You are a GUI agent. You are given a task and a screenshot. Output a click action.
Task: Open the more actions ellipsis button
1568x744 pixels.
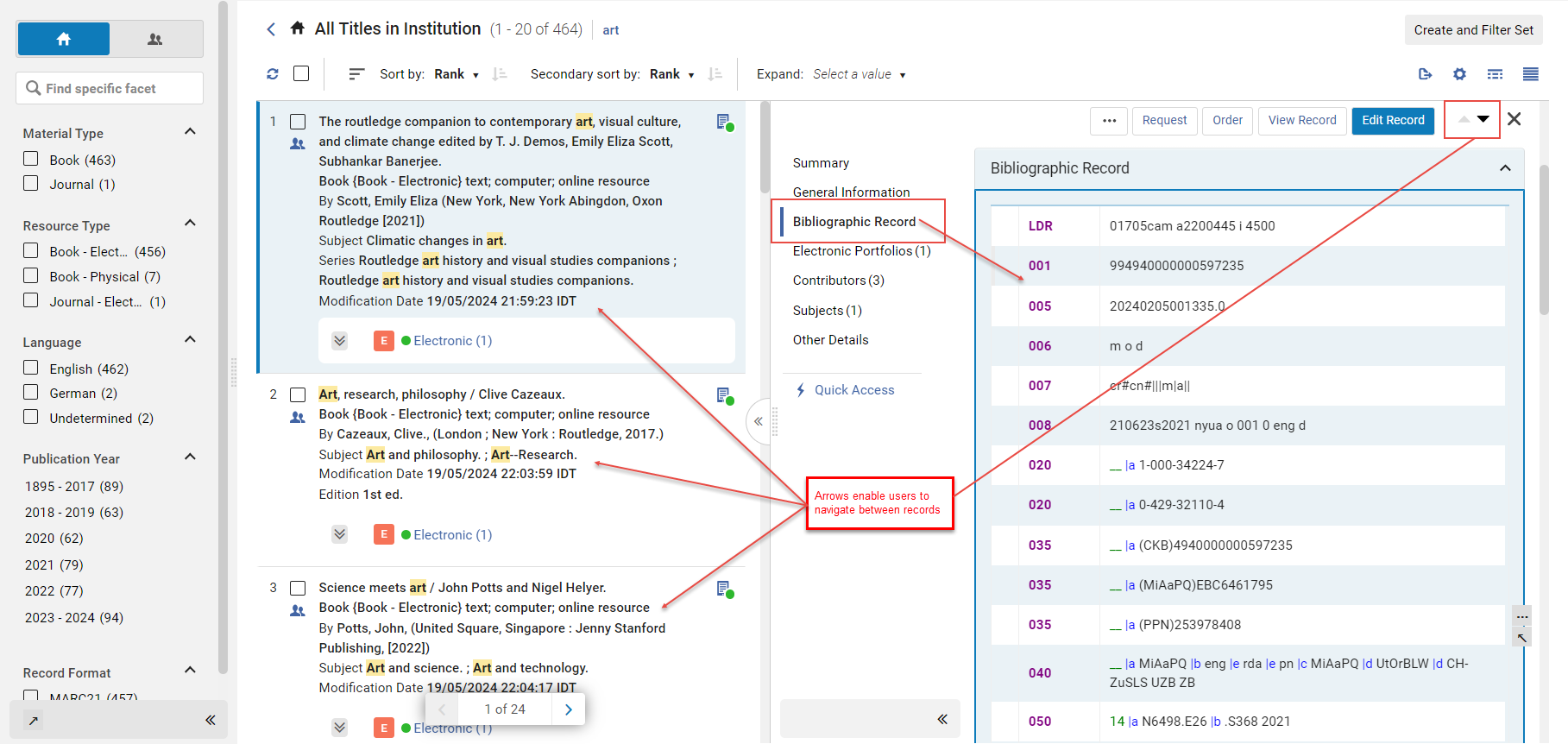point(1109,121)
